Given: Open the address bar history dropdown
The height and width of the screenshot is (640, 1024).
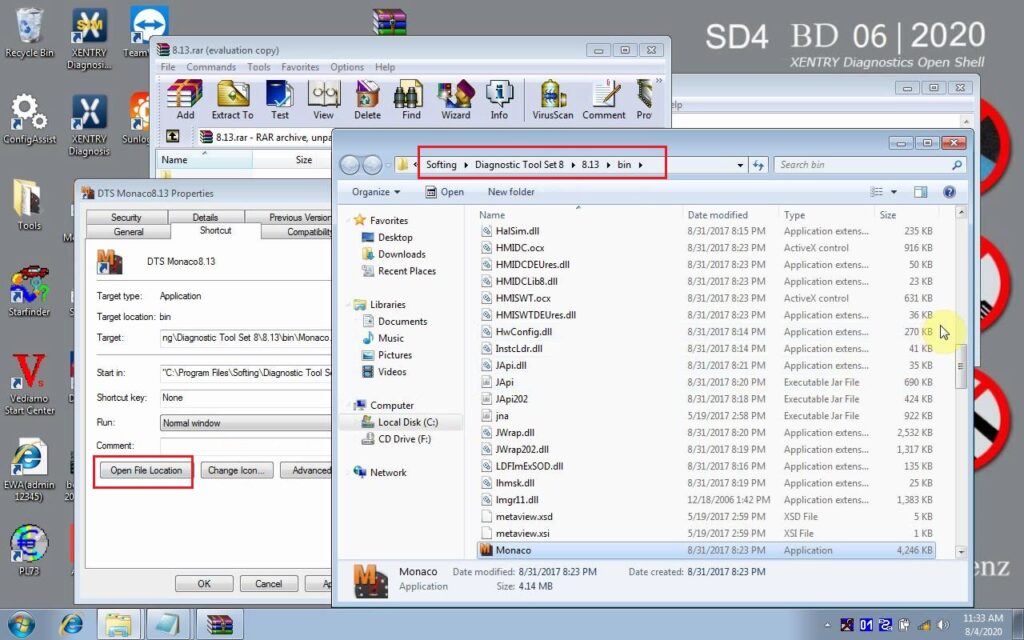Looking at the screenshot, I should point(740,165).
